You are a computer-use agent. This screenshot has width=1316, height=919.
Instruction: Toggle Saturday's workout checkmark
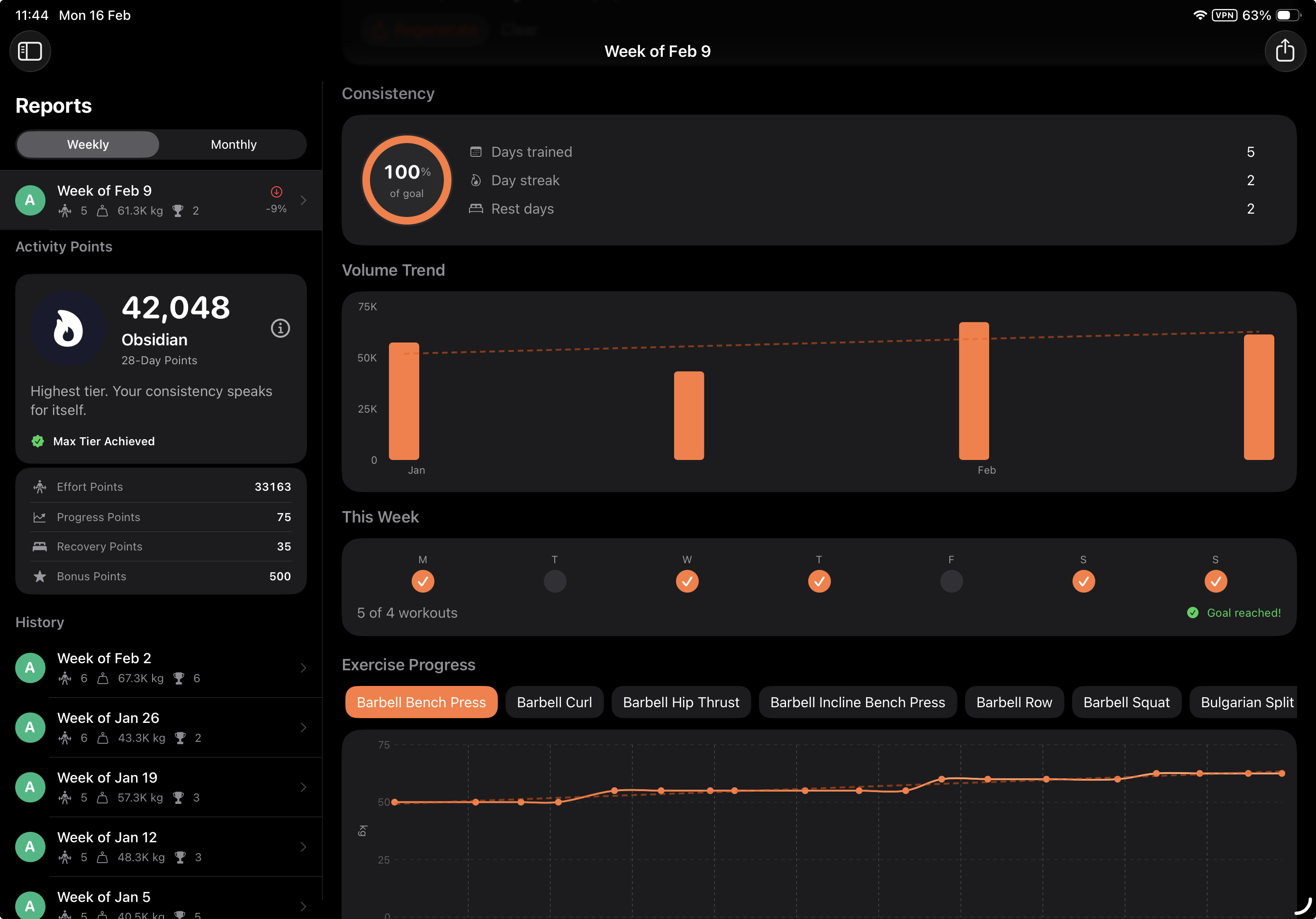click(x=1083, y=581)
